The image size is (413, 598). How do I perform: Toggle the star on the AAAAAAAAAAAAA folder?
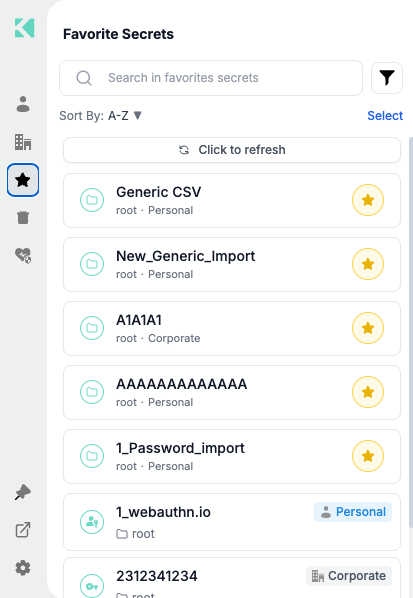368,392
